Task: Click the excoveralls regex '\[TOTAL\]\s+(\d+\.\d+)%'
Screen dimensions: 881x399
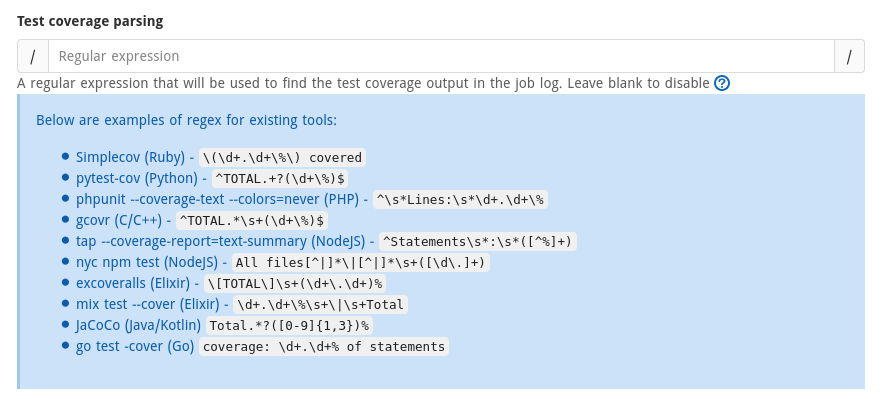Action: [x=295, y=283]
